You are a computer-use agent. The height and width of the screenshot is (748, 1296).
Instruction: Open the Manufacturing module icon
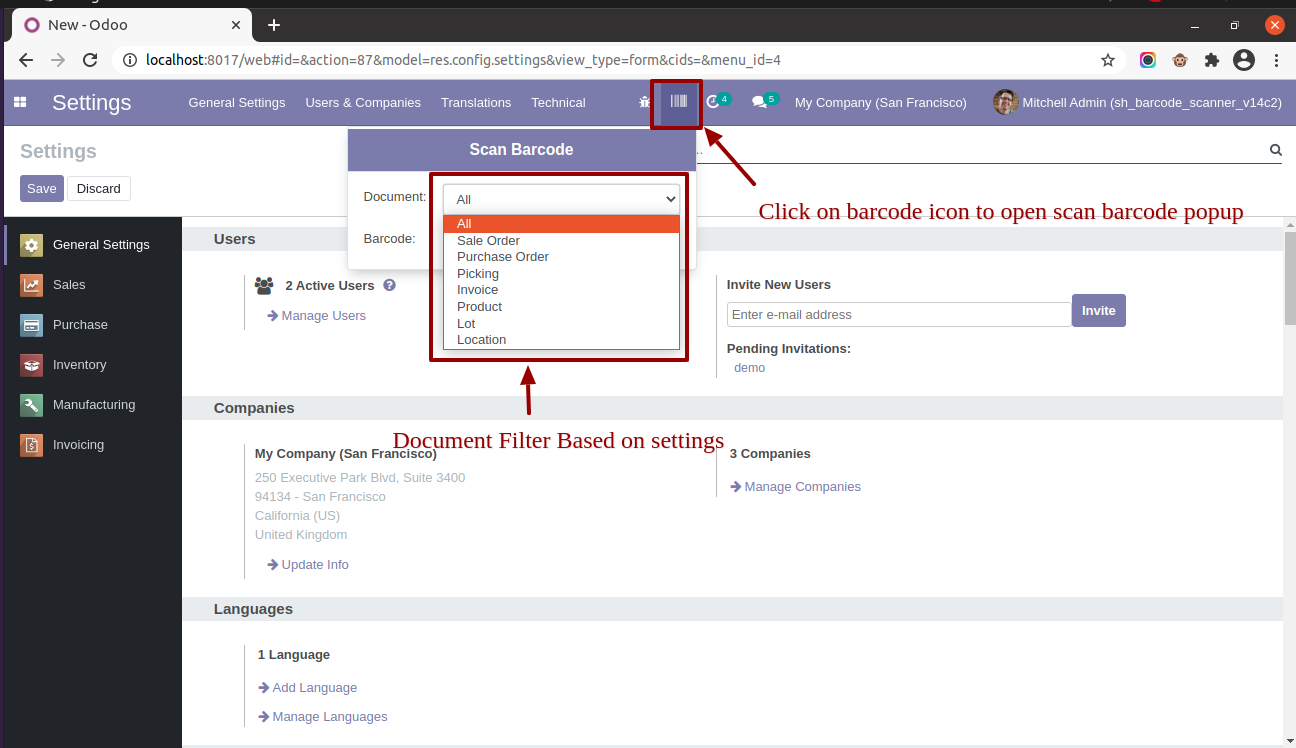tap(32, 405)
